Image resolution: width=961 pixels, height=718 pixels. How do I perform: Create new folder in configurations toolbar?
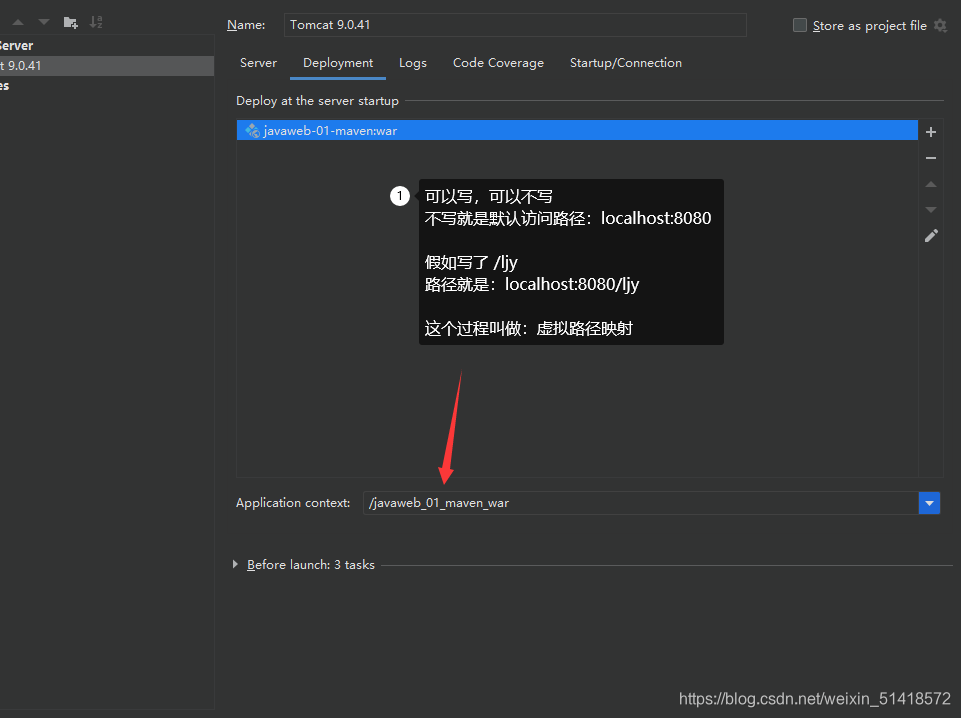coord(70,23)
